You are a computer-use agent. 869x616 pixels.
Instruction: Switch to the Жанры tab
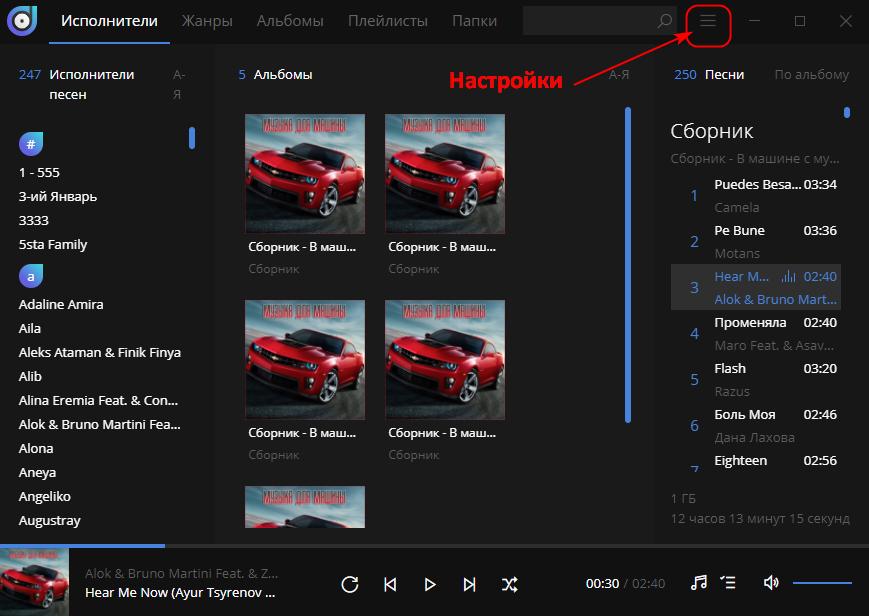click(x=207, y=21)
